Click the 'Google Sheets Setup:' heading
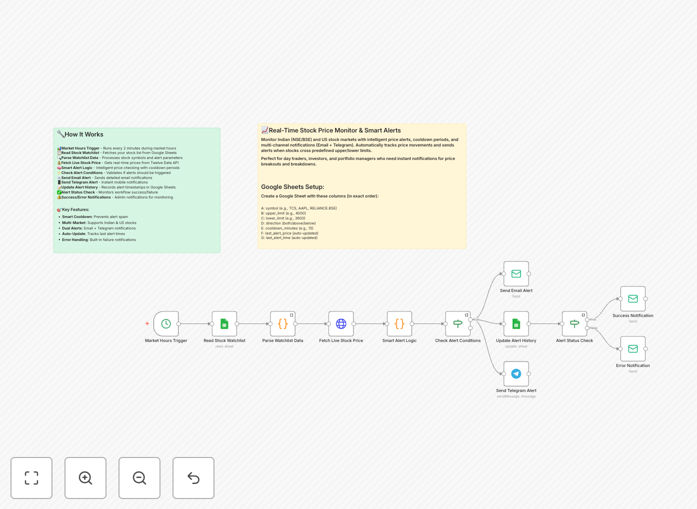The image size is (697, 509). [292, 187]
